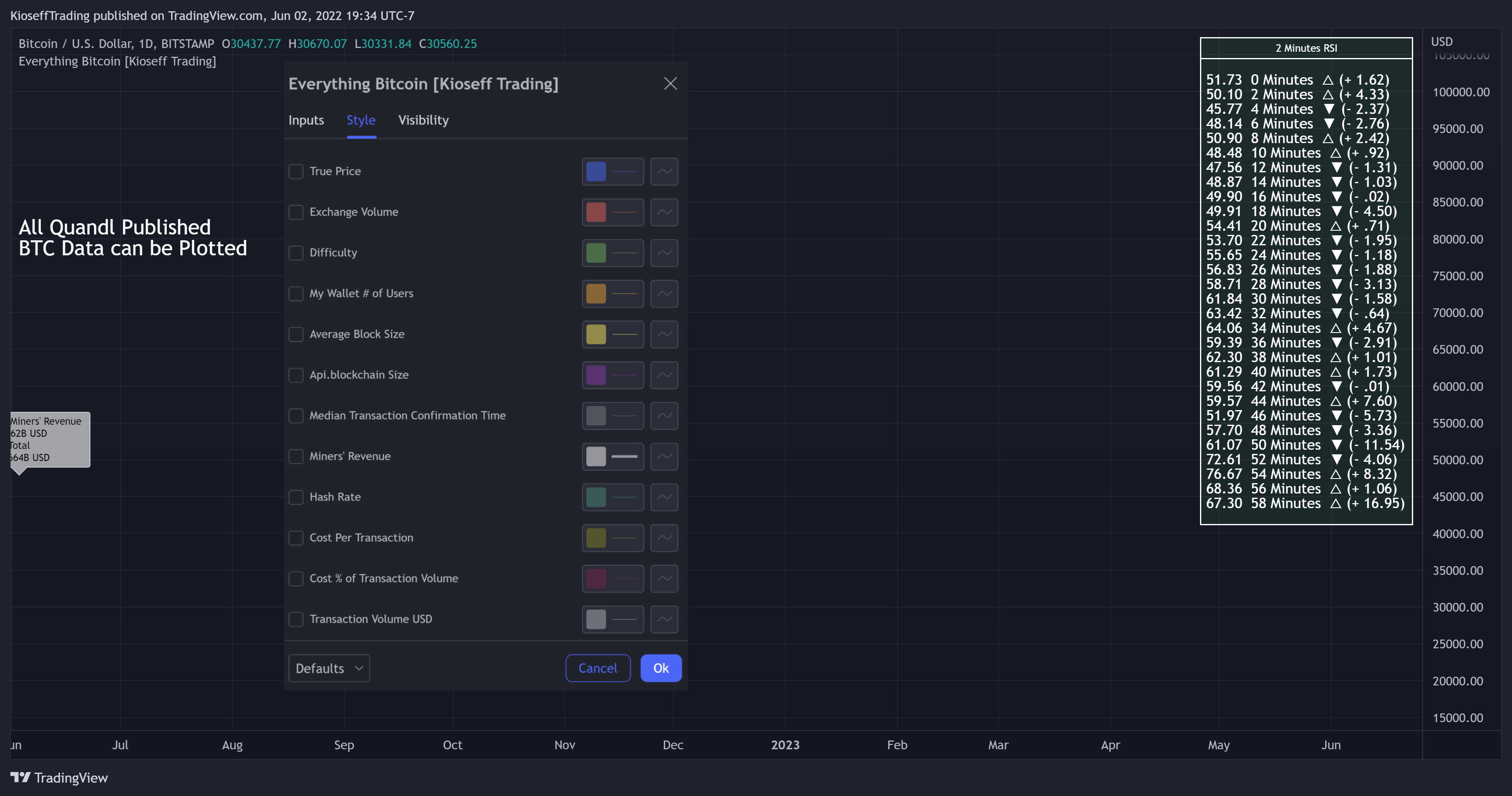Open line style picker for Transaction Volume USD
The image size is (1512, 796).
[x=664, y=619]
